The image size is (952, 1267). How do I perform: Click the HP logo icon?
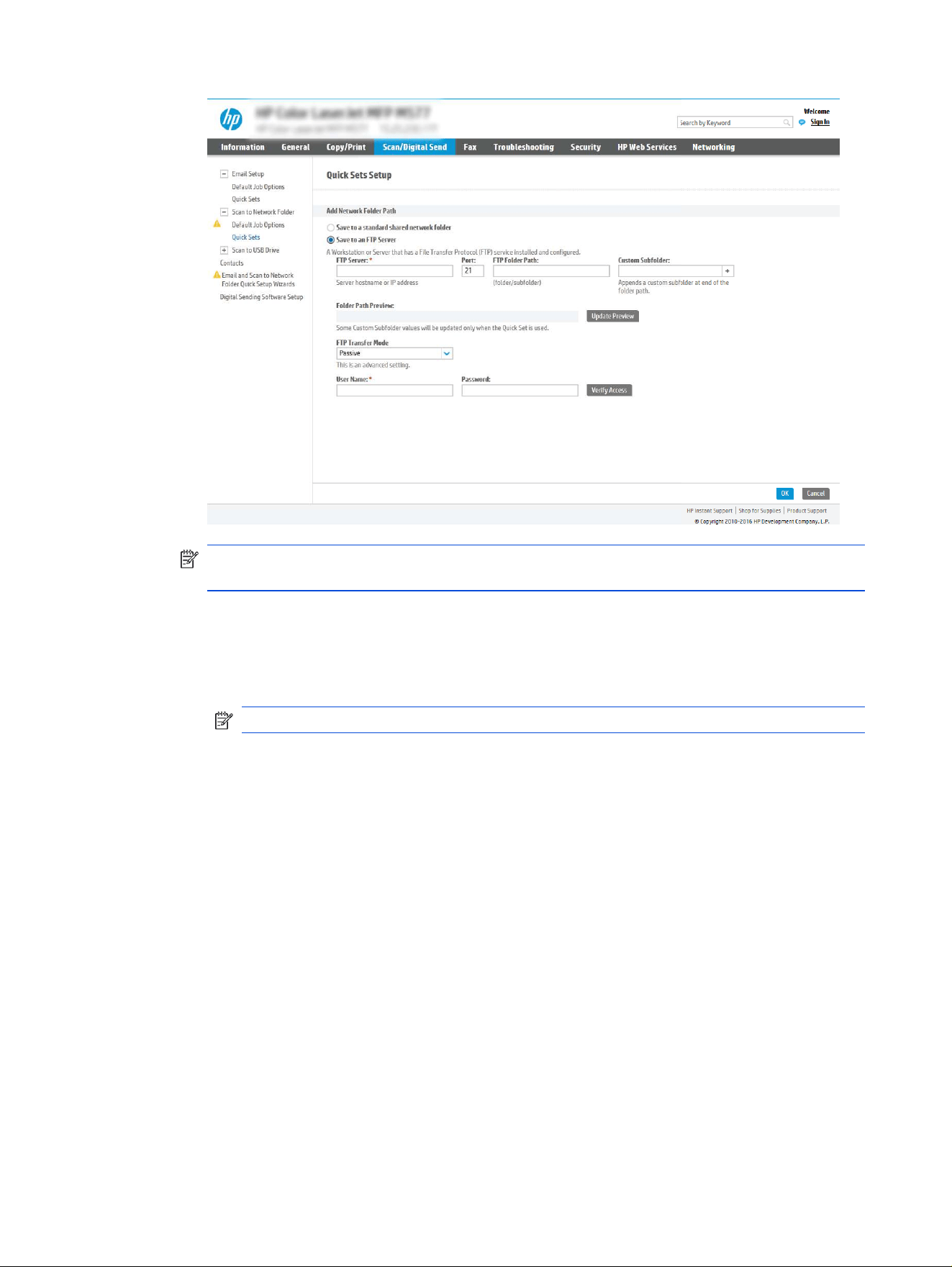tap(231, 119)
